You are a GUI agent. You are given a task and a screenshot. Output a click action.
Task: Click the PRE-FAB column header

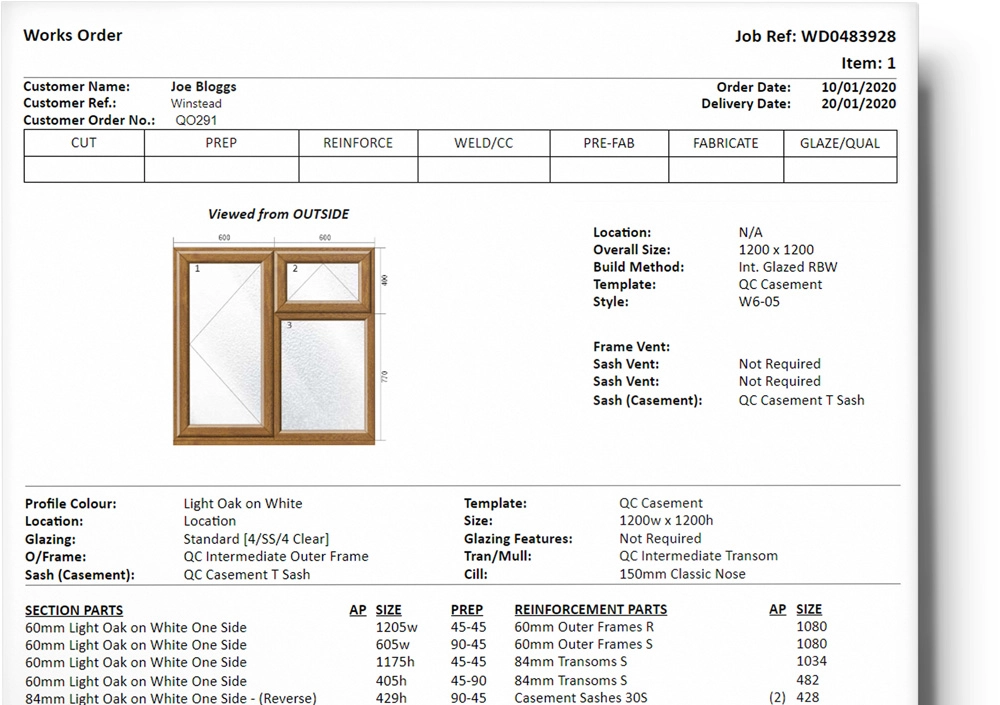609,144
